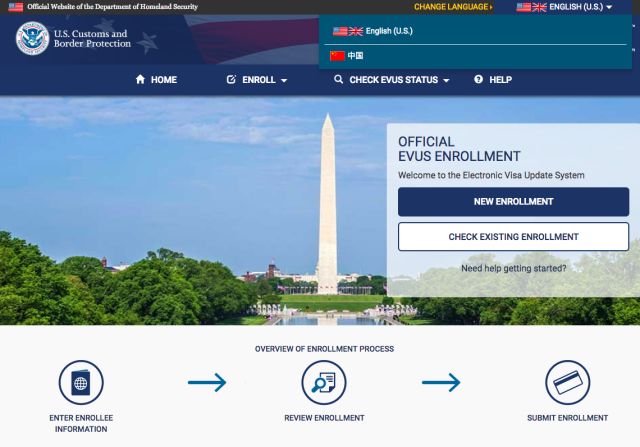Click the Home house icon
Screen dimensions: 640x447
coord(140,79)
